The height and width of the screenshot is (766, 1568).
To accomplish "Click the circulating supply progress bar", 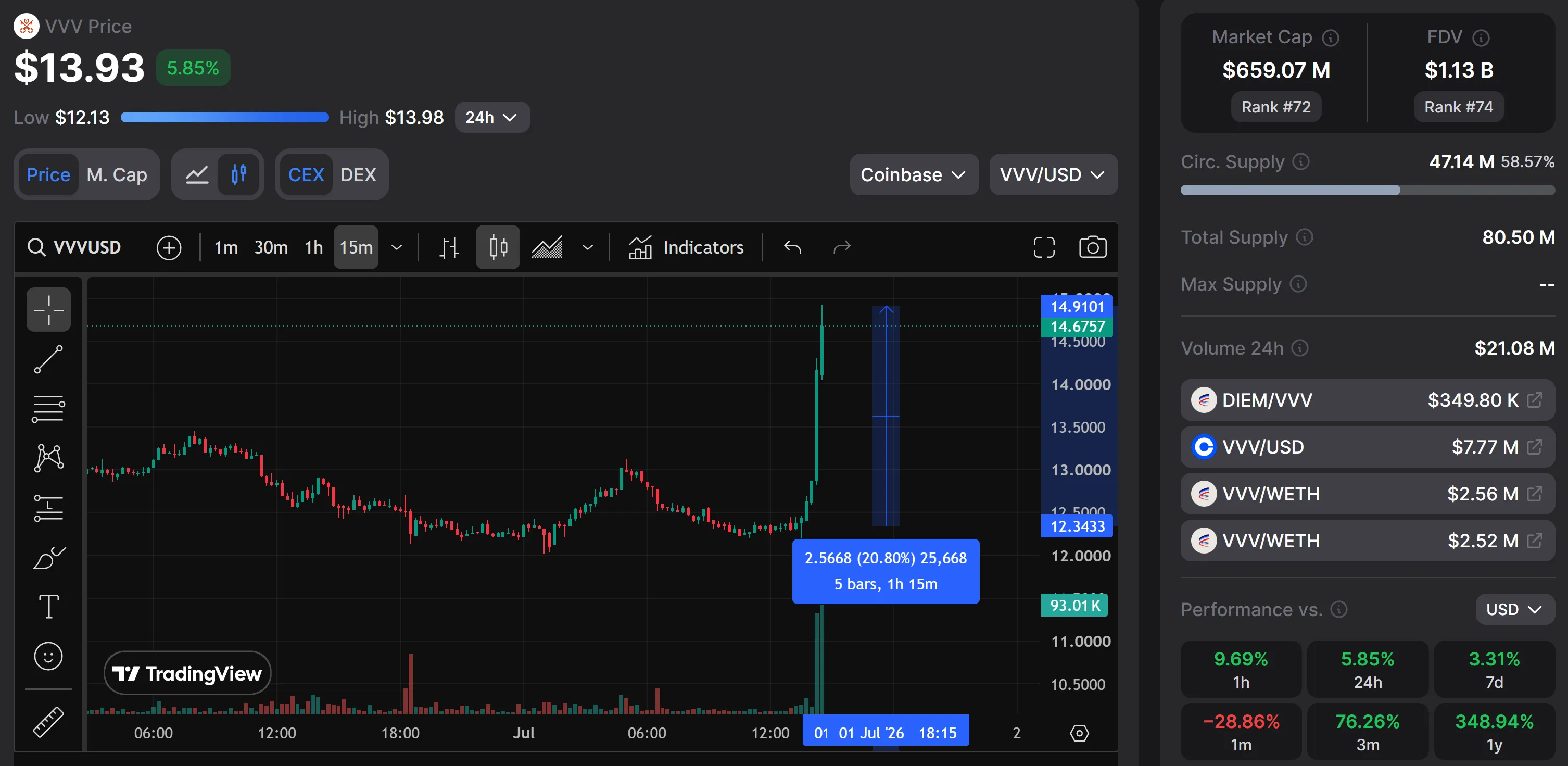I will click(x=1368, y=190).
